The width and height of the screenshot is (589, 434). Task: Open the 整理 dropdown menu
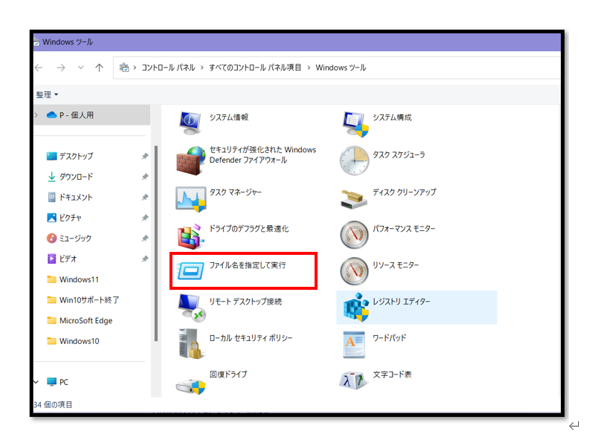pos(47,94)
